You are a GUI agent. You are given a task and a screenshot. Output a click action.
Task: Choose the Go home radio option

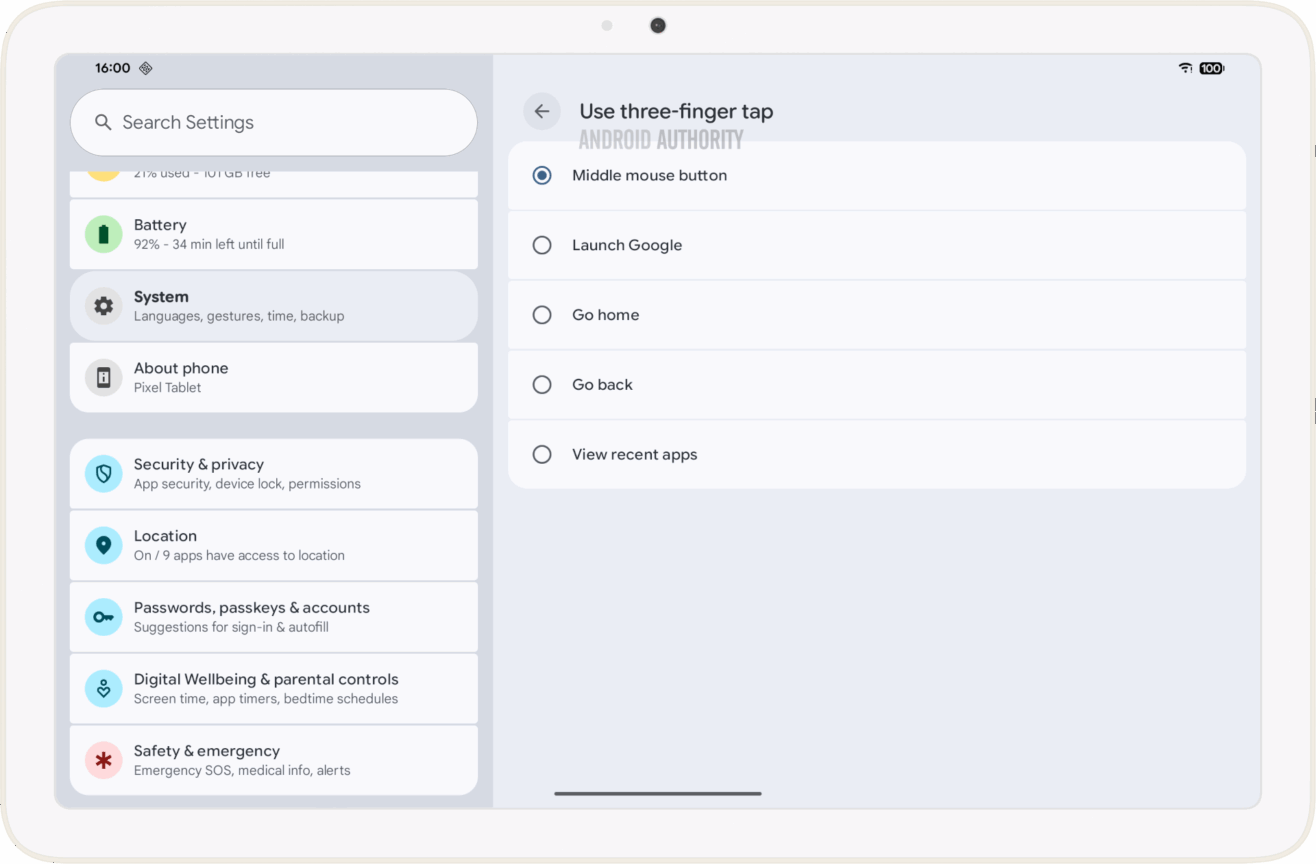[542, 315]
